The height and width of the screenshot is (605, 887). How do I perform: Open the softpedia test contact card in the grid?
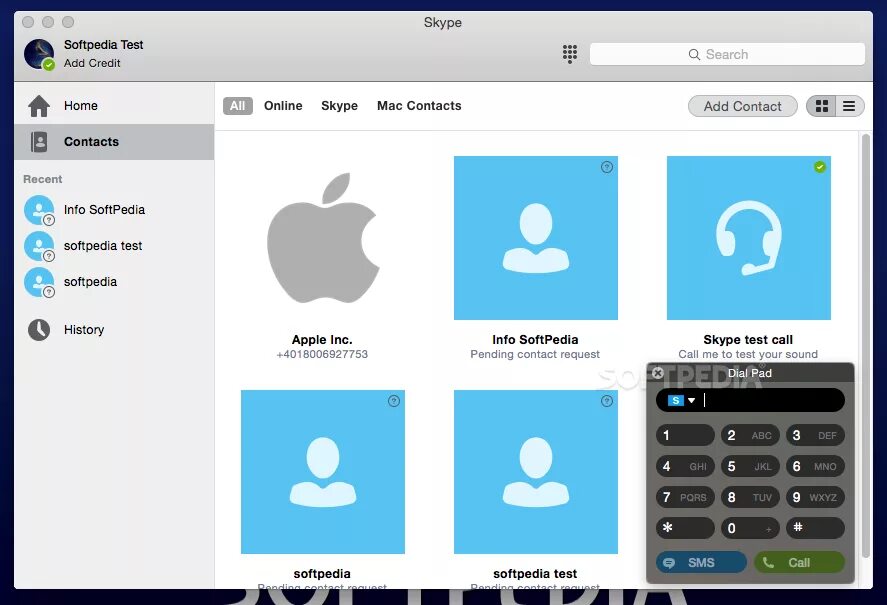coord(536,471)
